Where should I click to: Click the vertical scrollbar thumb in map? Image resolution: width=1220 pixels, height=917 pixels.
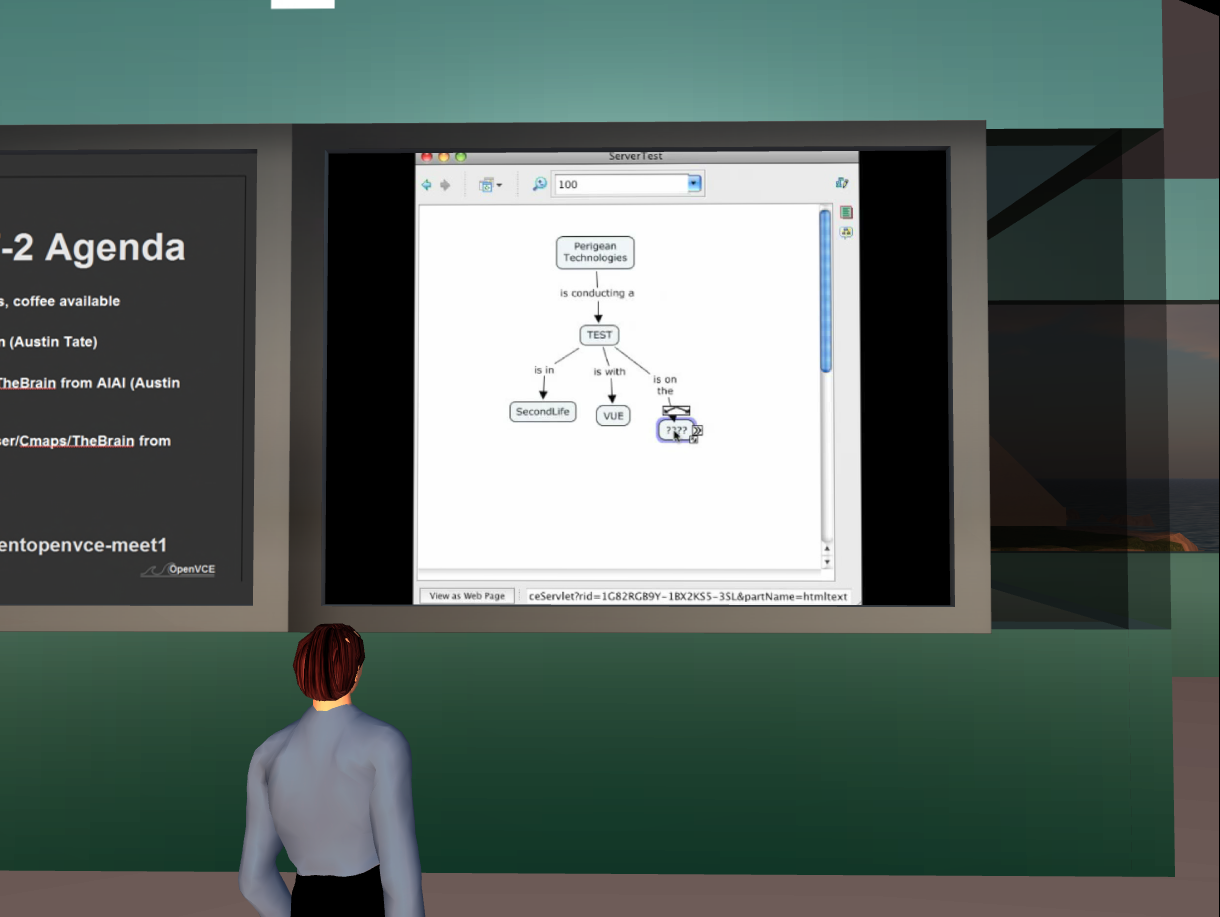click(x=825, y=290)
